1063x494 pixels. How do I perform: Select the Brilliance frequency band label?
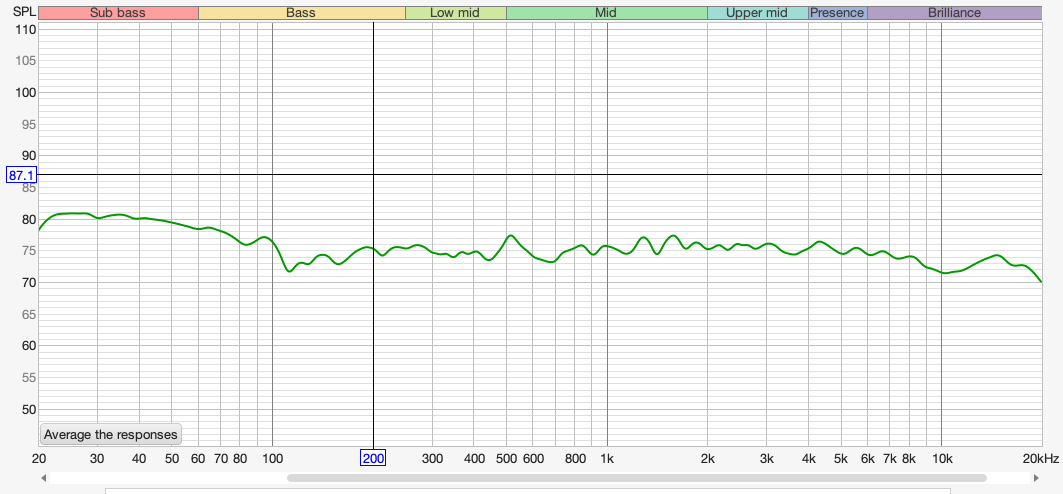tap(955, 13)
